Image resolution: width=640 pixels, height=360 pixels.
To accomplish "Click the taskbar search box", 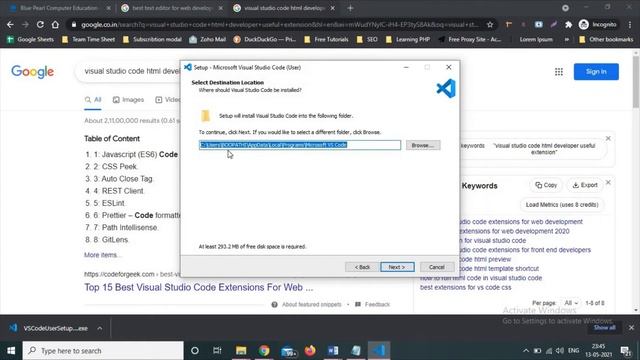I will (x=103, y=351).
